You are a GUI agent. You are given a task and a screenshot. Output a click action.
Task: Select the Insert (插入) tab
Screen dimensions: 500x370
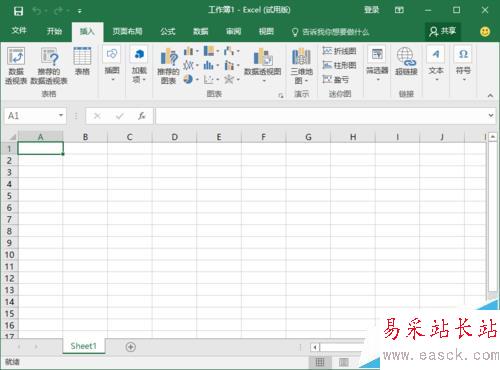point(87,32)
